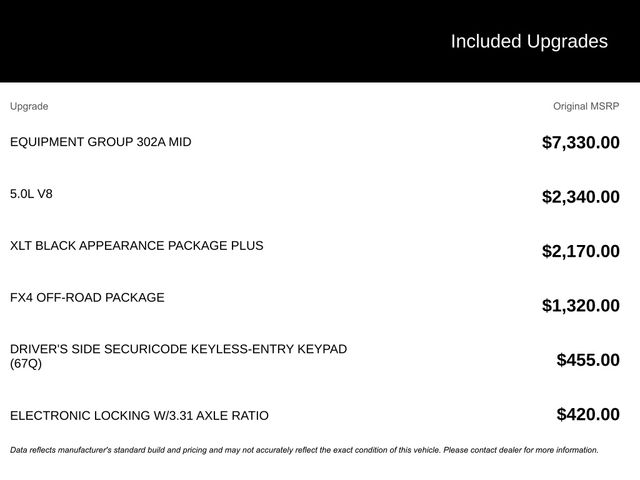Viewport: 640px width, 480px height.
Task: Click the $7,330.00 price
Action: coord(580,143)
